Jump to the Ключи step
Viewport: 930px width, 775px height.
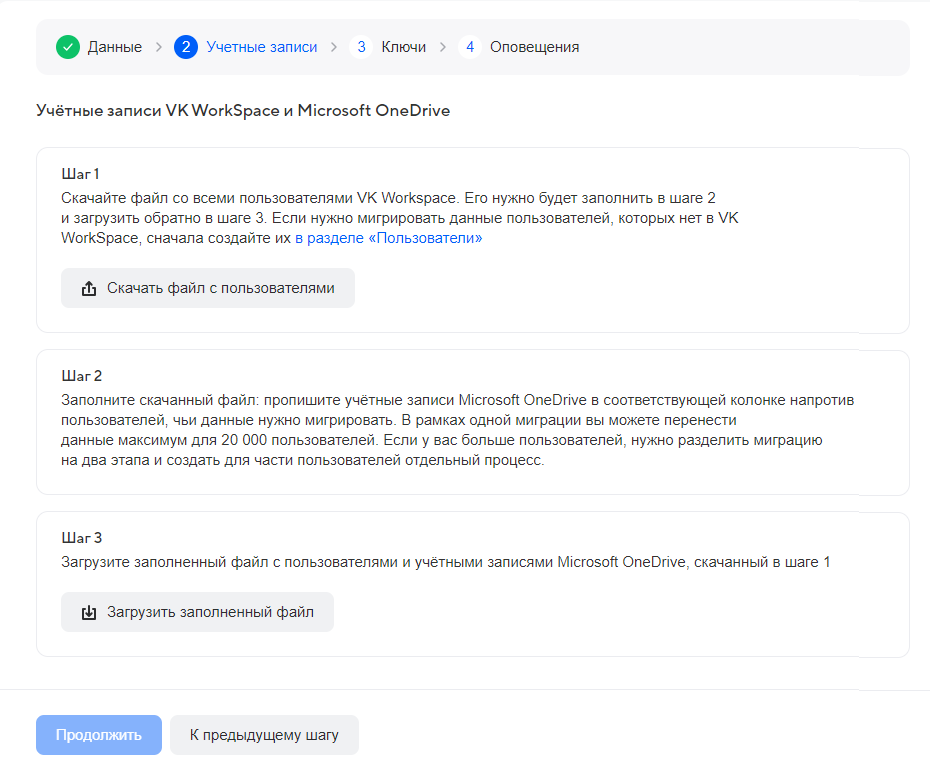click(x=403, y=47)
